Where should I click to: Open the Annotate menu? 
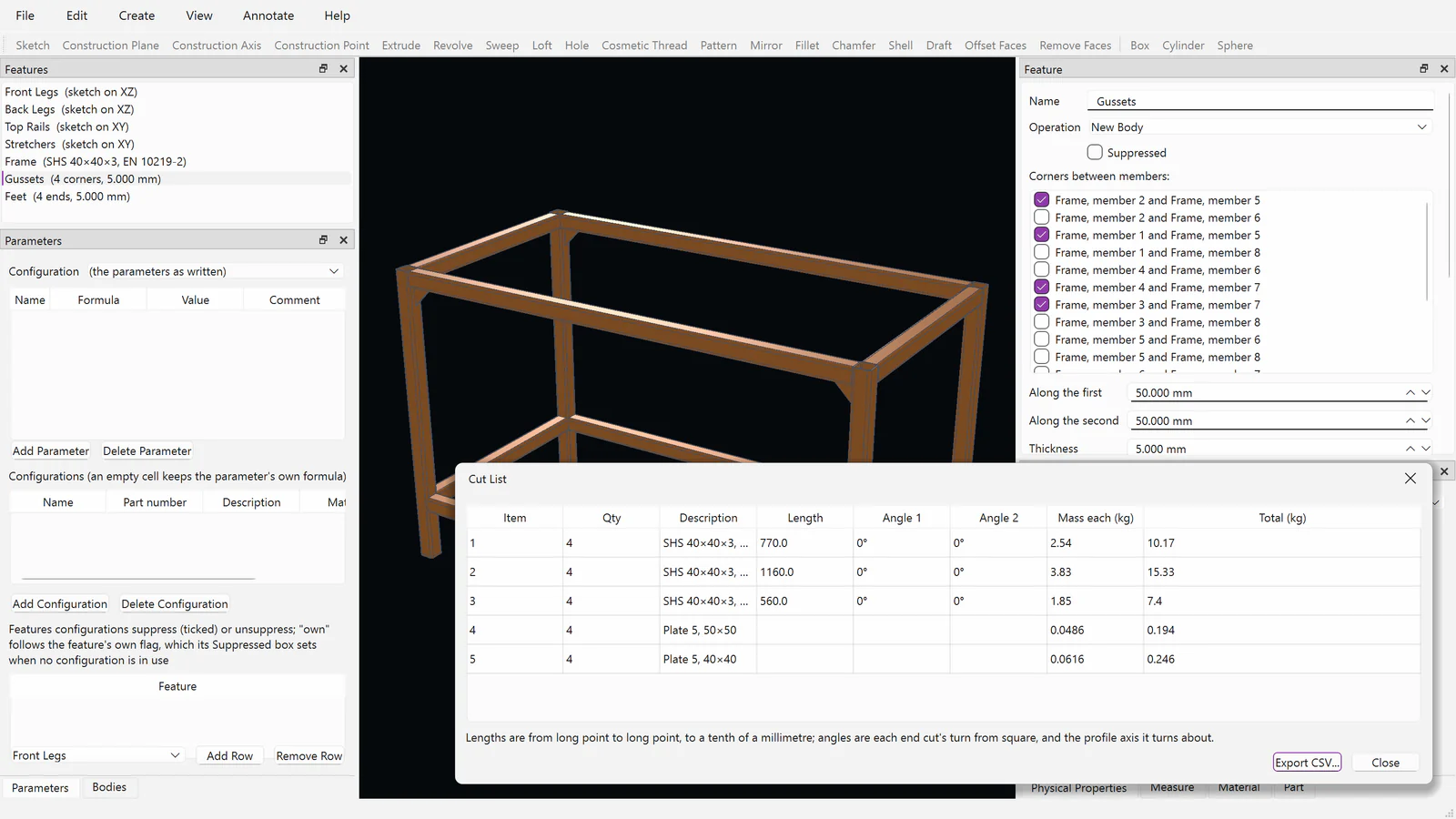[x=268, y=15]
